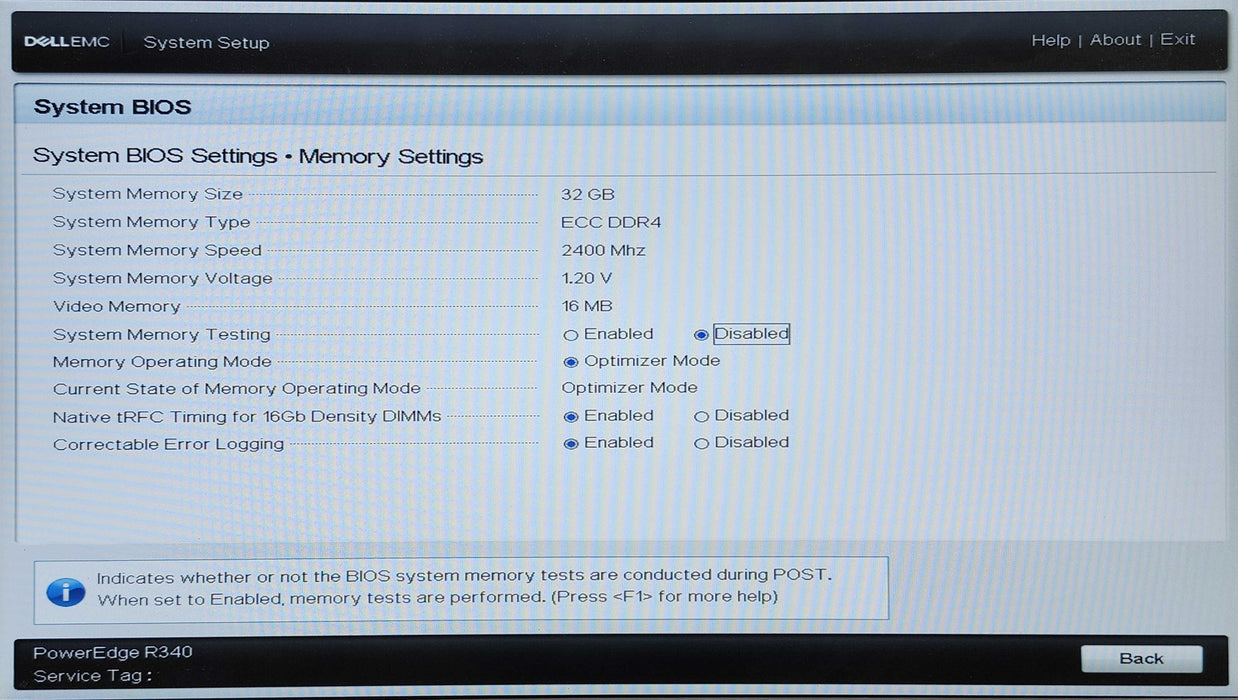The image size is (1238, 700).
Task: Click the System BIOS heading
Action: [x=112, y=107]
